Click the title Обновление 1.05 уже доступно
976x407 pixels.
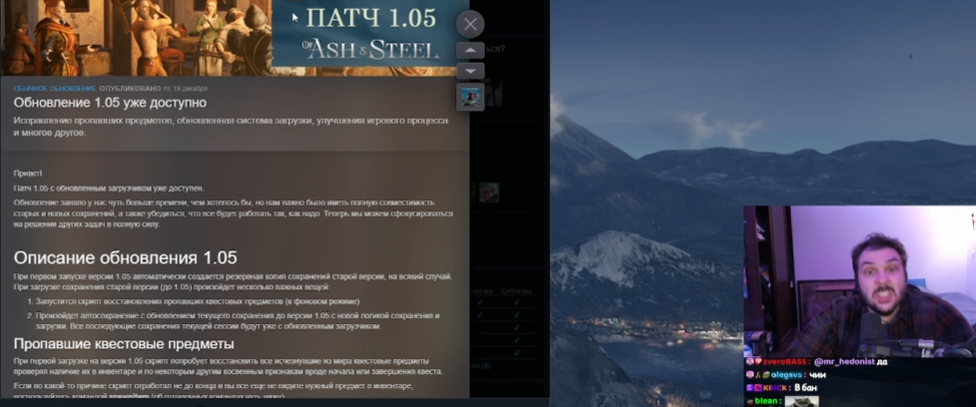click(110, 103)
